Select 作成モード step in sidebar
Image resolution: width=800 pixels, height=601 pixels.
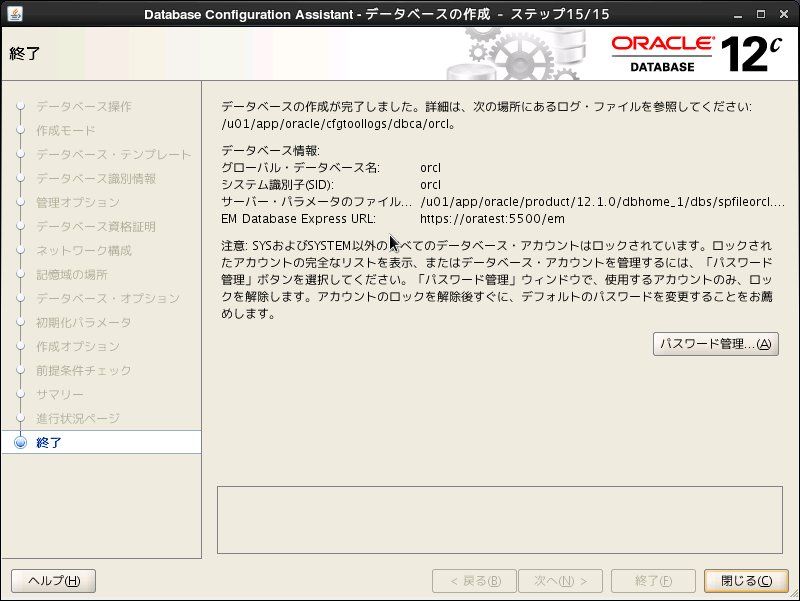[65, 130]
